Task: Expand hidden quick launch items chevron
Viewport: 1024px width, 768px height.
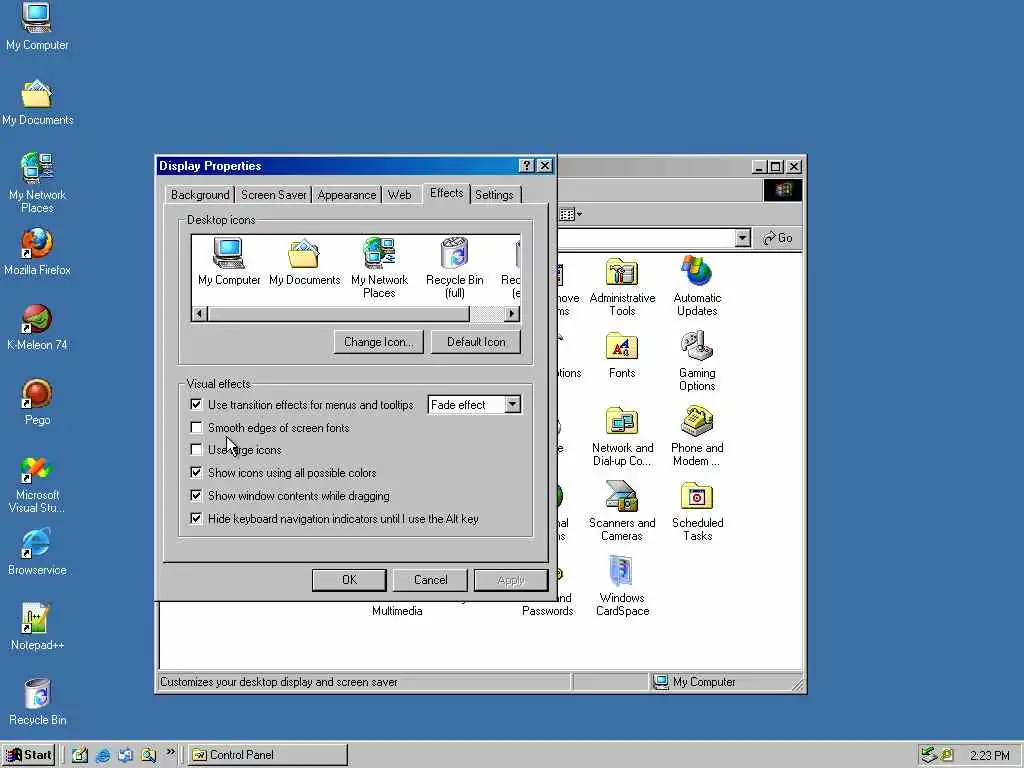Action: click(170, 752)
